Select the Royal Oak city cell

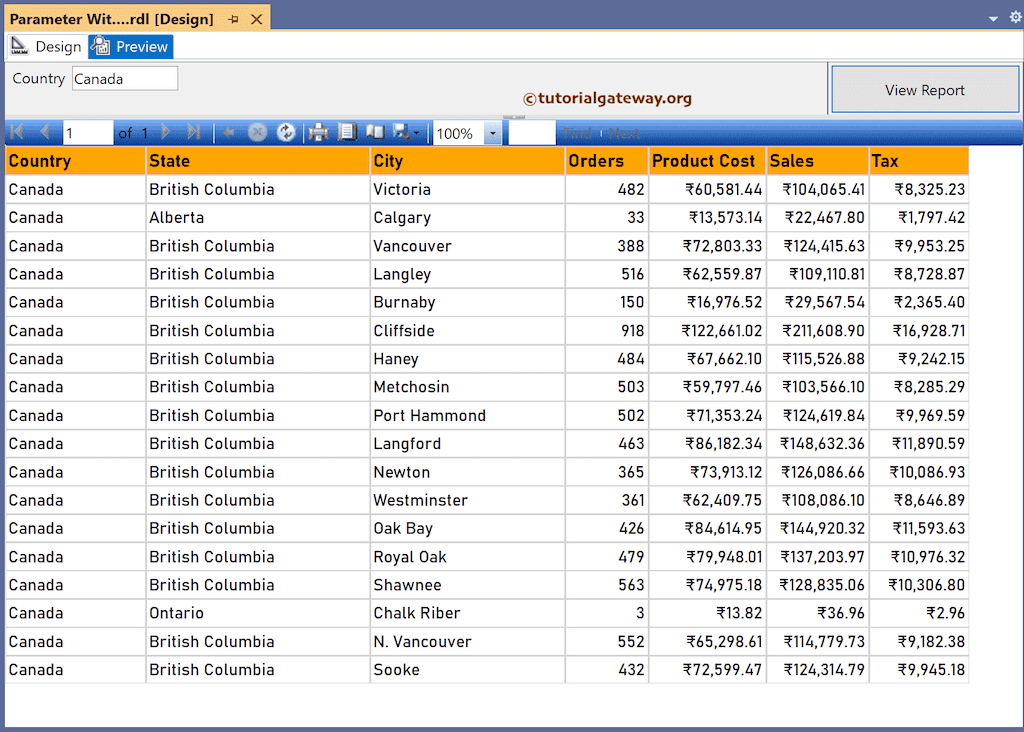468,557
